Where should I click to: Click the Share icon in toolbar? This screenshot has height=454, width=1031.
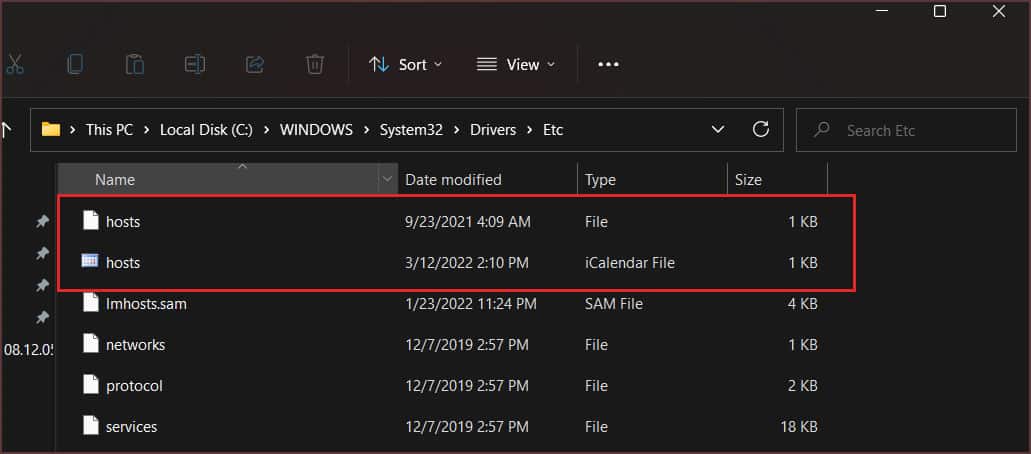point(254,64)
